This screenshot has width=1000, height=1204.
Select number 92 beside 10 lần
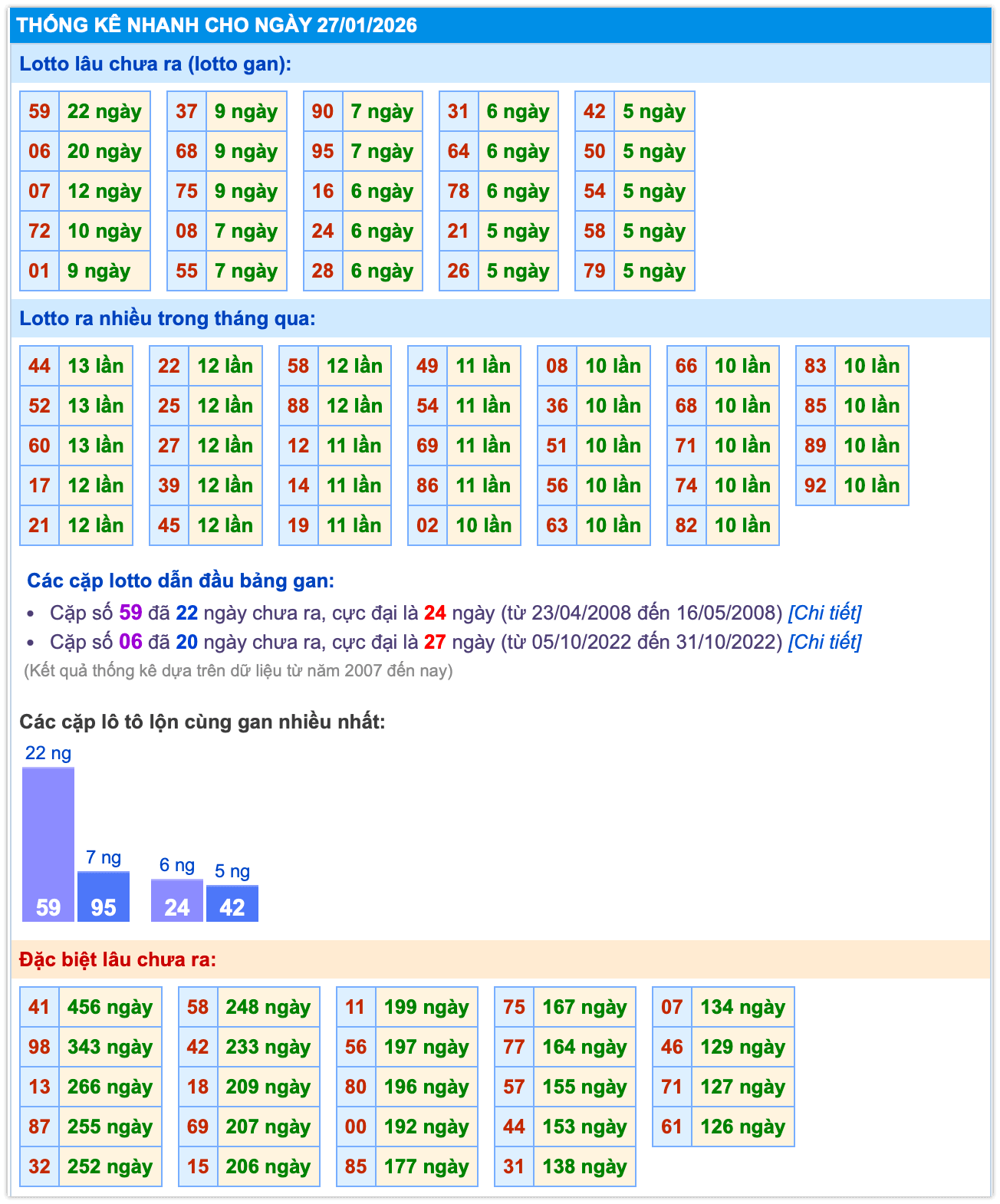815,485
